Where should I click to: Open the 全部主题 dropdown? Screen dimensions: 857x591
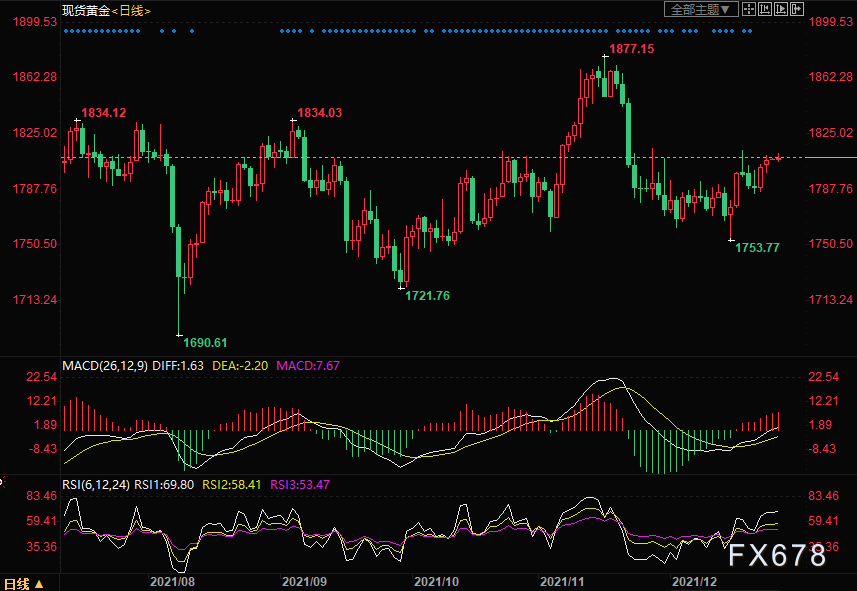coord(701,9)
